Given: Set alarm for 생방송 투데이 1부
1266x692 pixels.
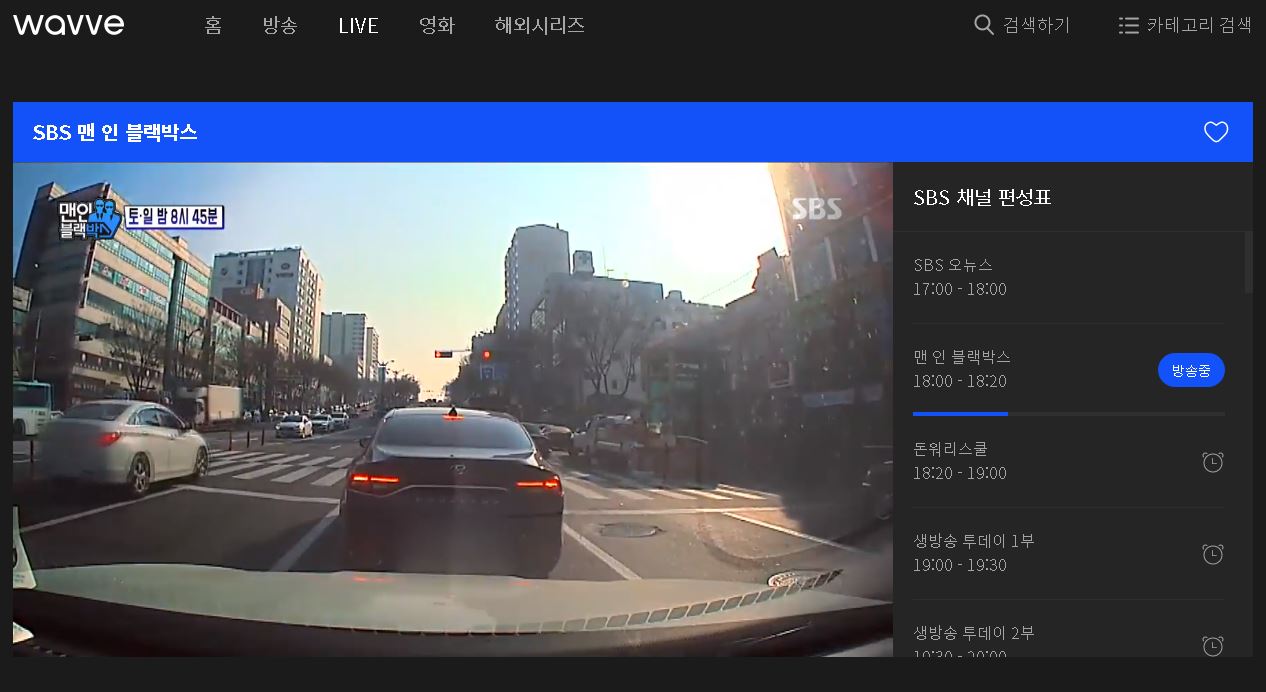Looking at the screenshot, I should [x=1213, y=554].
